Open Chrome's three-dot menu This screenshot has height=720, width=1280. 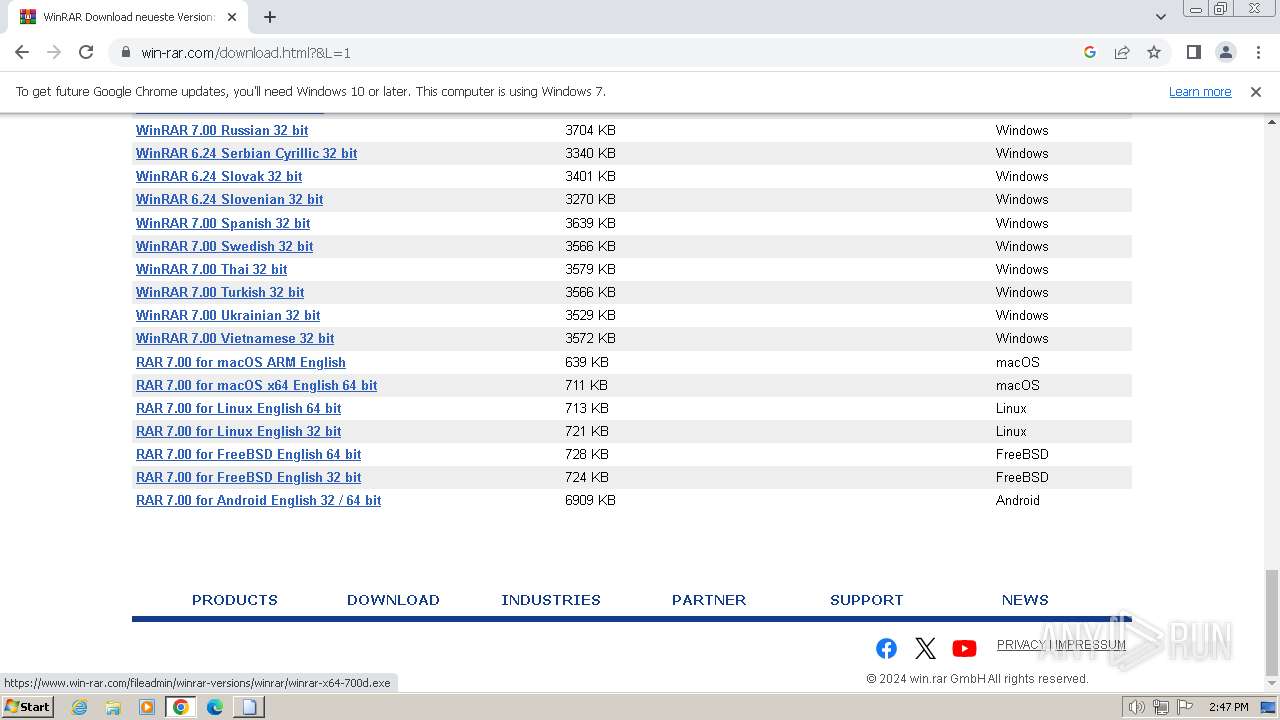[x=1258, y=52]
